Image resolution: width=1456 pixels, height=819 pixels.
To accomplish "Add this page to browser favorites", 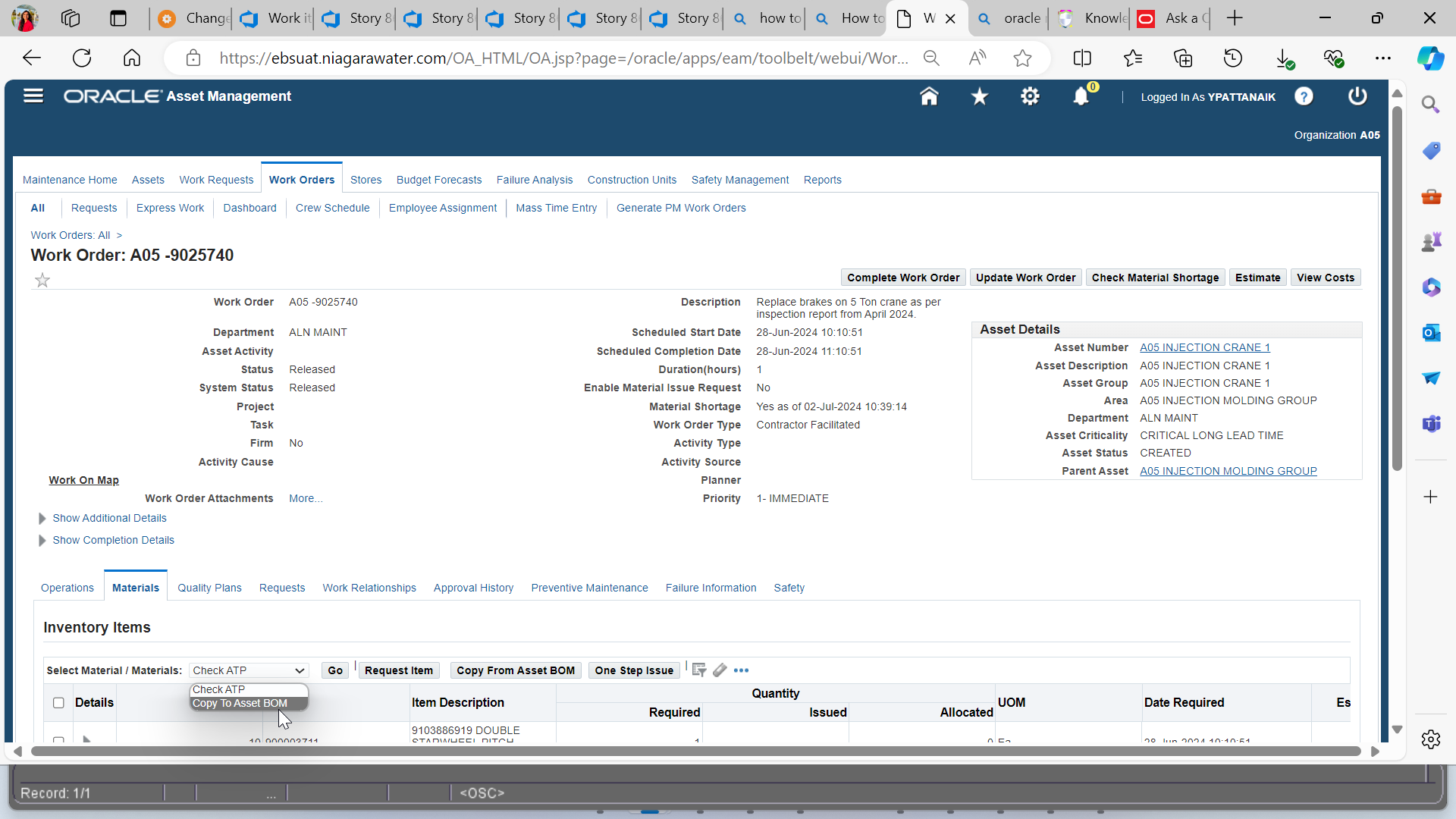I will click(1023, 58).
